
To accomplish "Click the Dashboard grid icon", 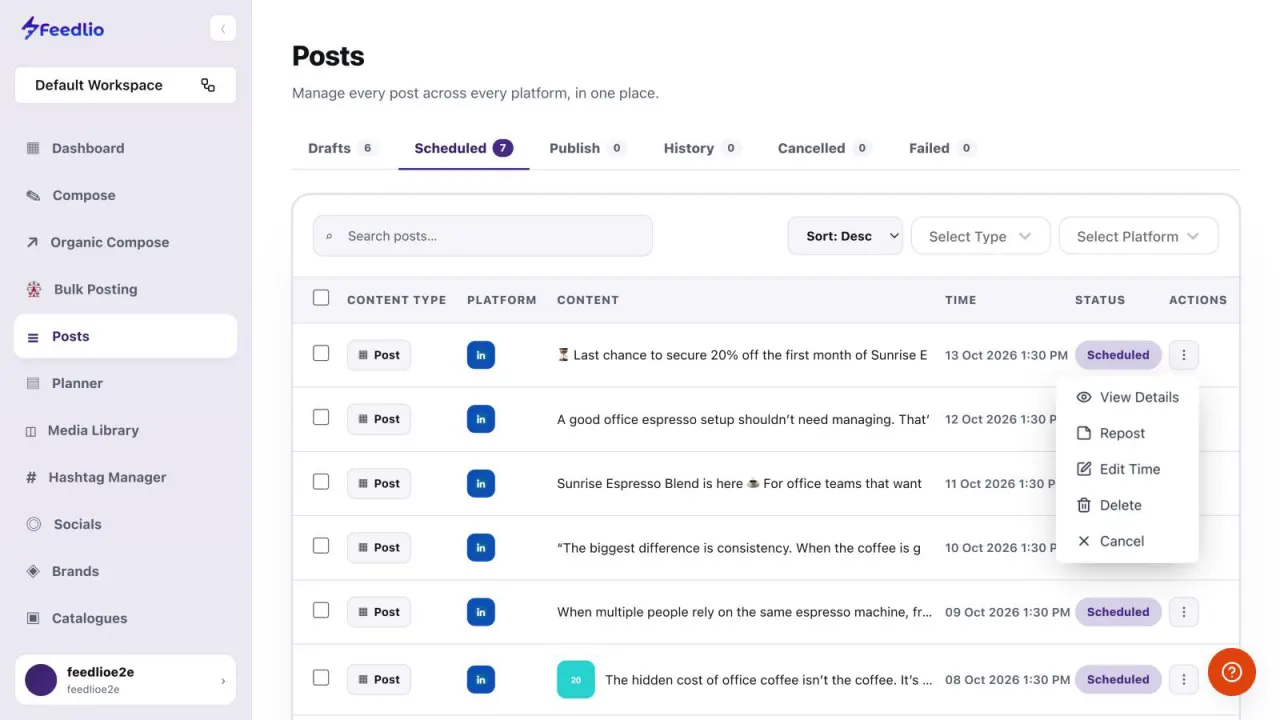I will click(33, 148).
